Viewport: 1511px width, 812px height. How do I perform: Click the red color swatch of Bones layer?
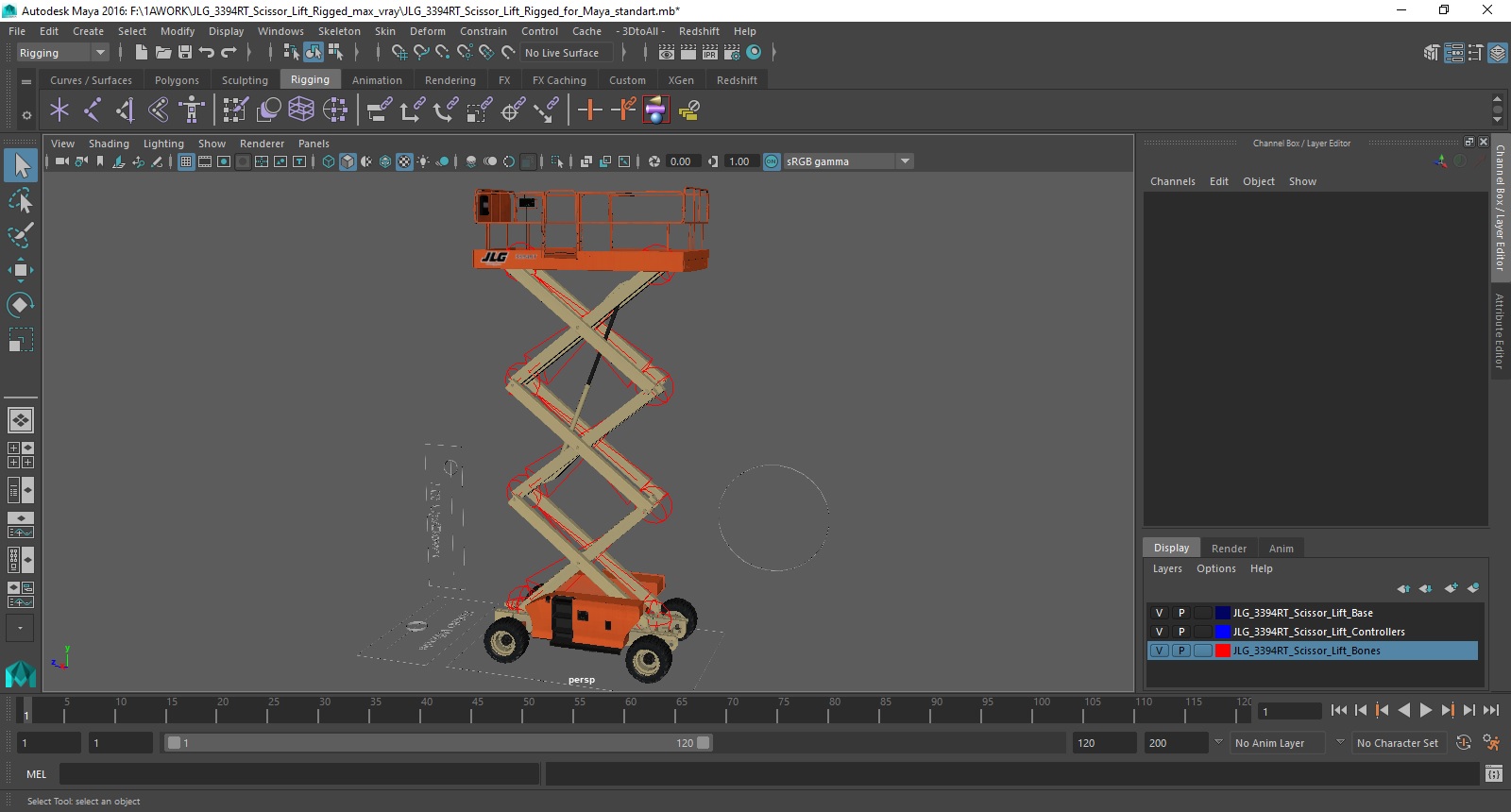tap(1223, 651)
